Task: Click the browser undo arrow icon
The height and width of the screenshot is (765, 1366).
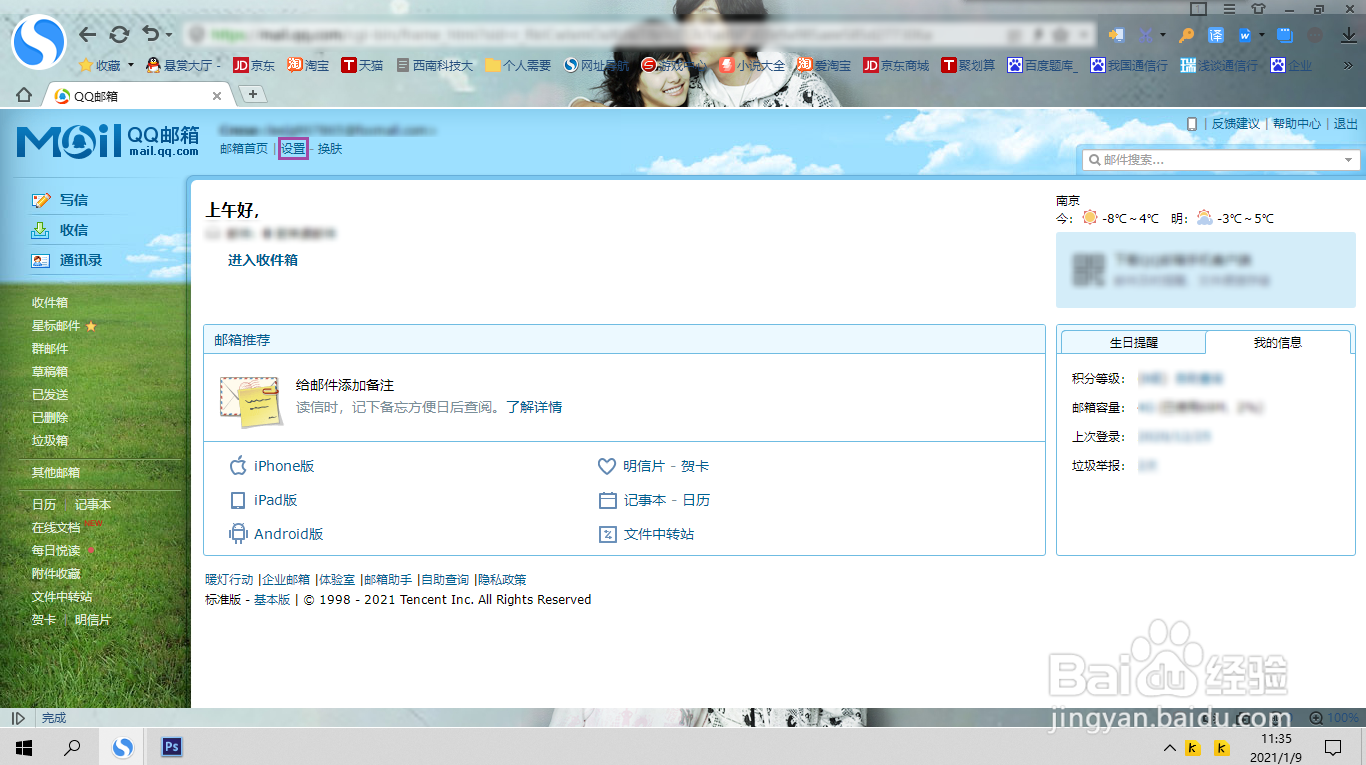Action: [x=150, y=34]
